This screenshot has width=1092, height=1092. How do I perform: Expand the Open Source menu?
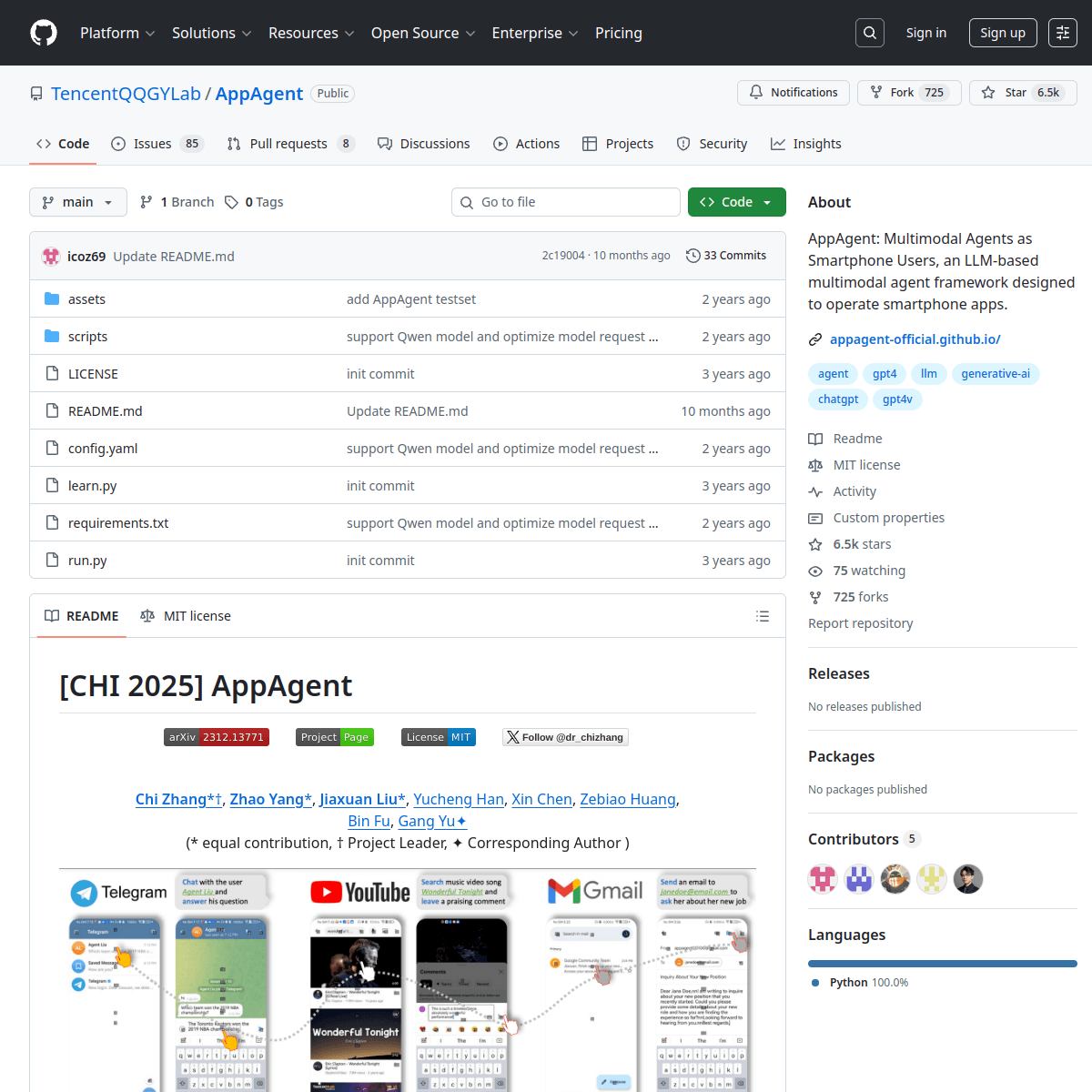pos(423,33)
